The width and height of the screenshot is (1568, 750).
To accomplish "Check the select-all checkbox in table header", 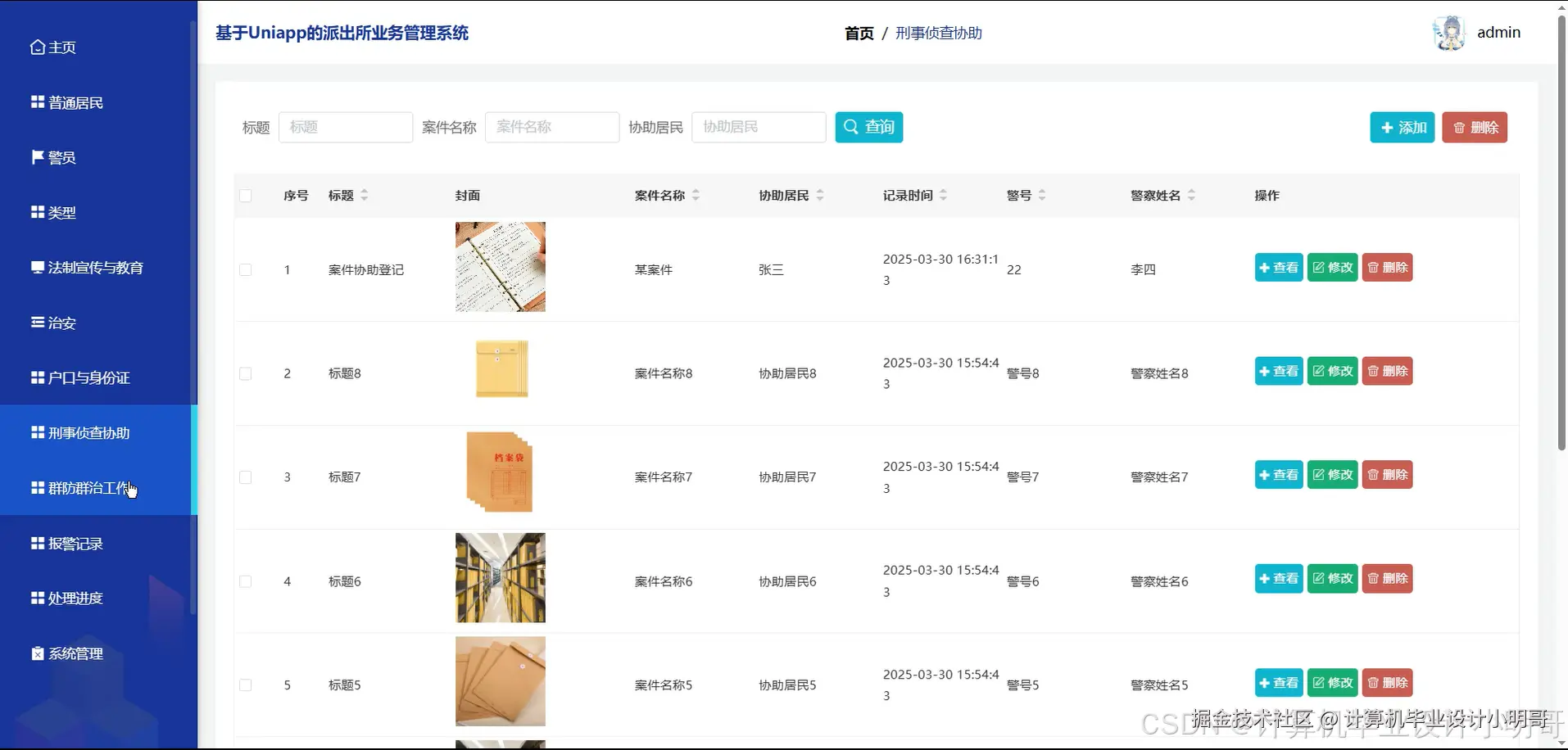I will pyautogui.click(x=245, y=196).
